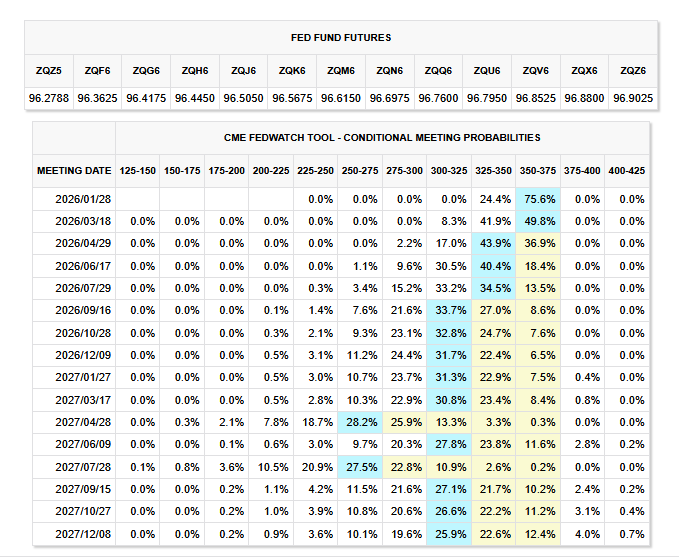Click the ZQM6 contract column header
The width and height of the screenshot is (679, 557).
coord(341,71)
